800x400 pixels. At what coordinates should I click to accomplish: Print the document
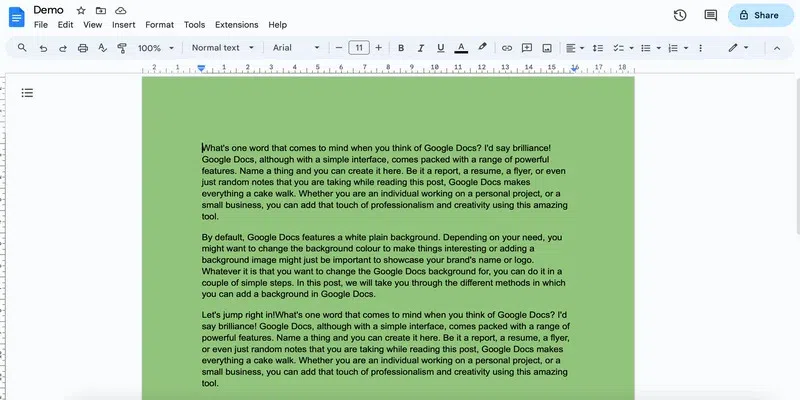[x=83, y=48]
